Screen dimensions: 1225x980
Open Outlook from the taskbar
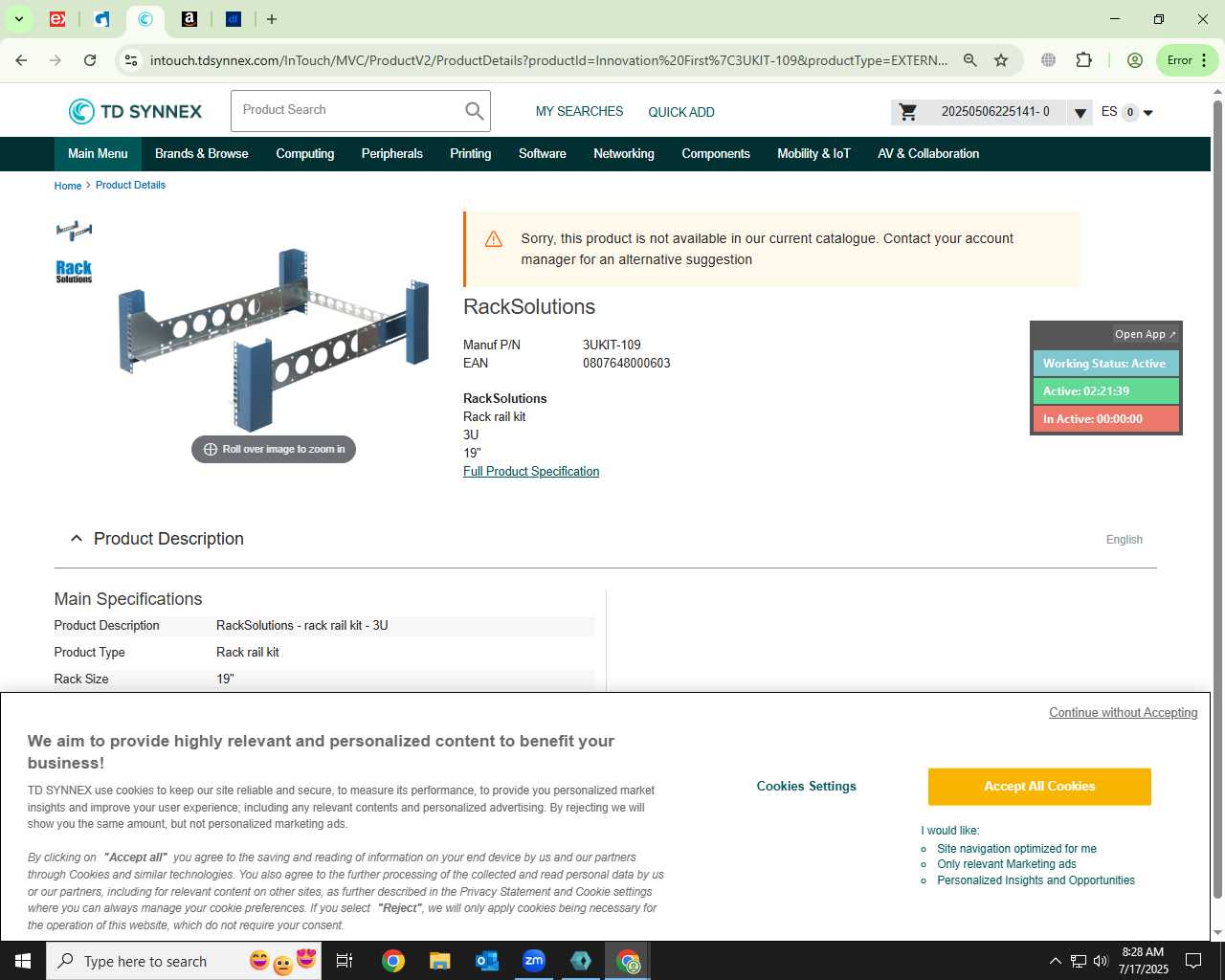(x=486, y=961)
